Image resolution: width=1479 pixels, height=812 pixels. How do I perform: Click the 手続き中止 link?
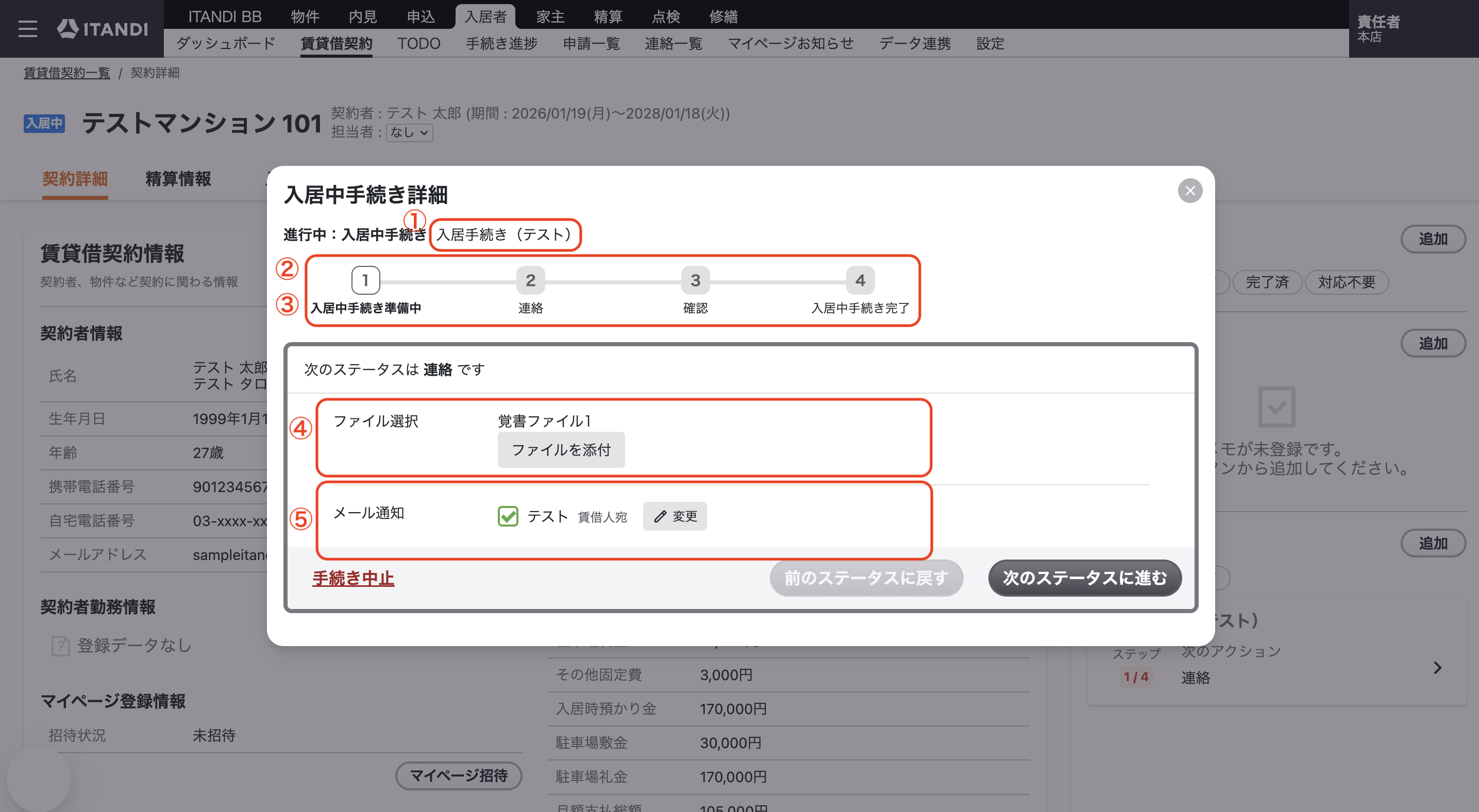pyautogui.click(x=353, y=578)
